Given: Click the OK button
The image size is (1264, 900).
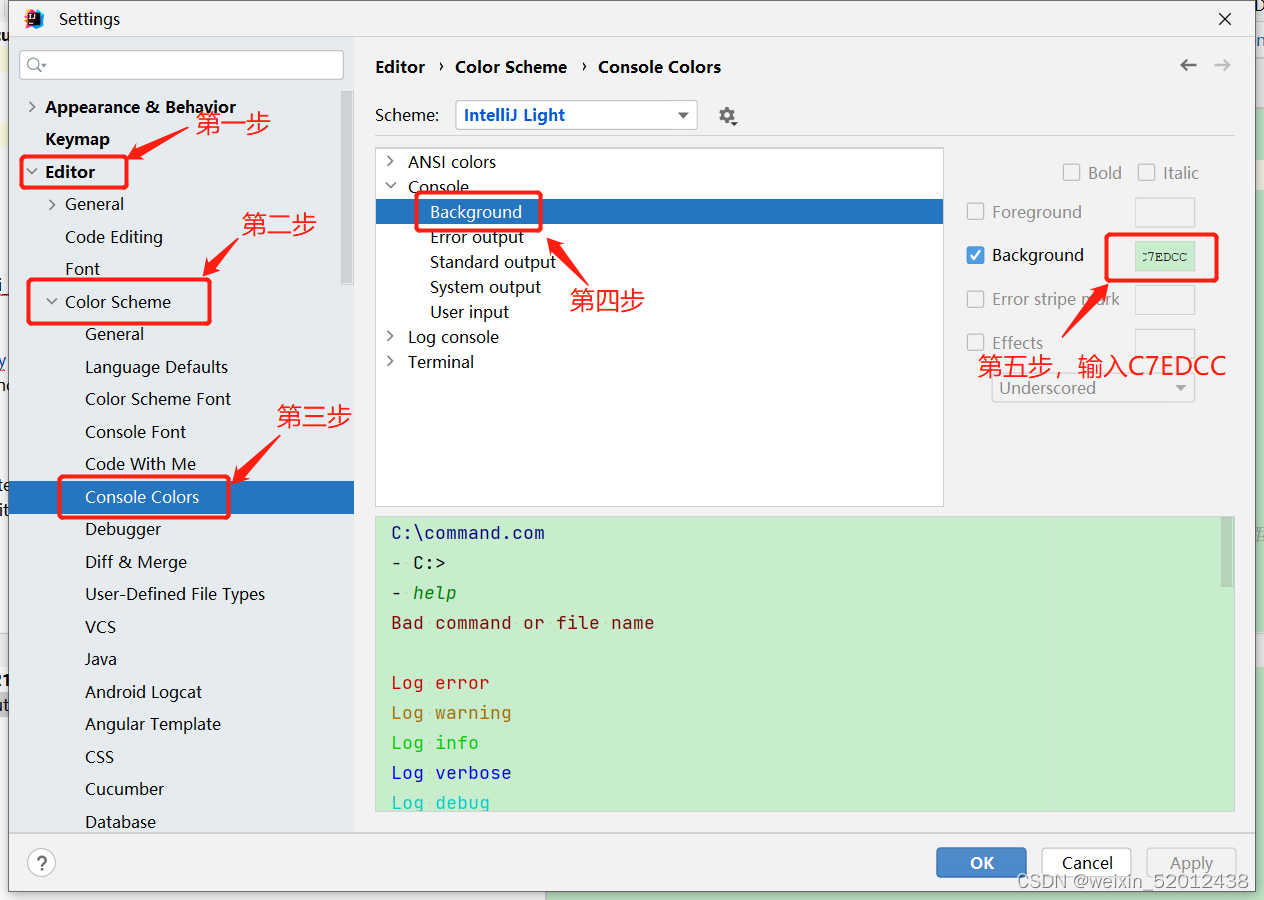Looking at the screenshot, I should coord(981,863).
